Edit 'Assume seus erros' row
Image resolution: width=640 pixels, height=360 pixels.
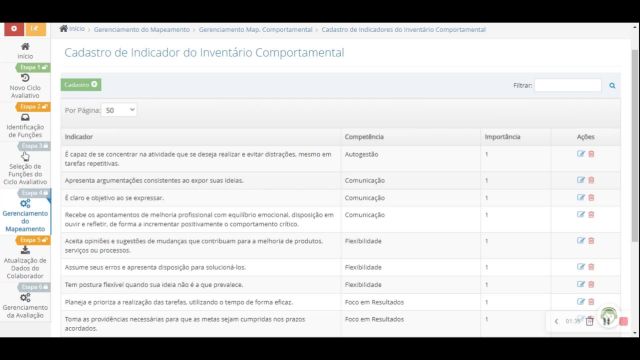point(581,267)
